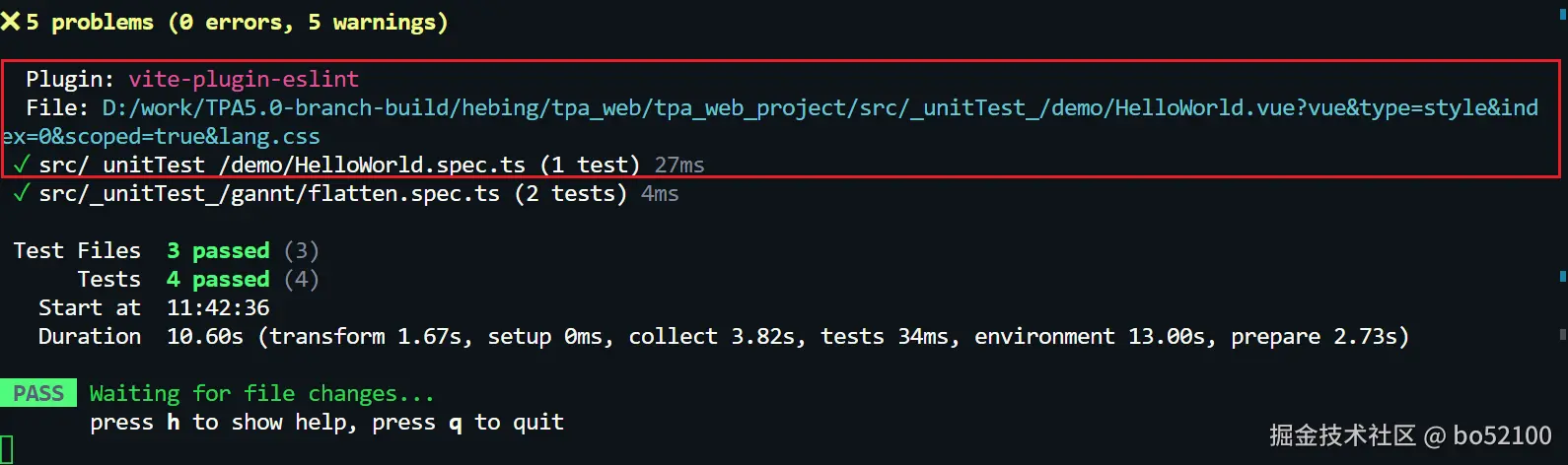
Task: Click the "3 passed" Test Files result
Action: 218,251
